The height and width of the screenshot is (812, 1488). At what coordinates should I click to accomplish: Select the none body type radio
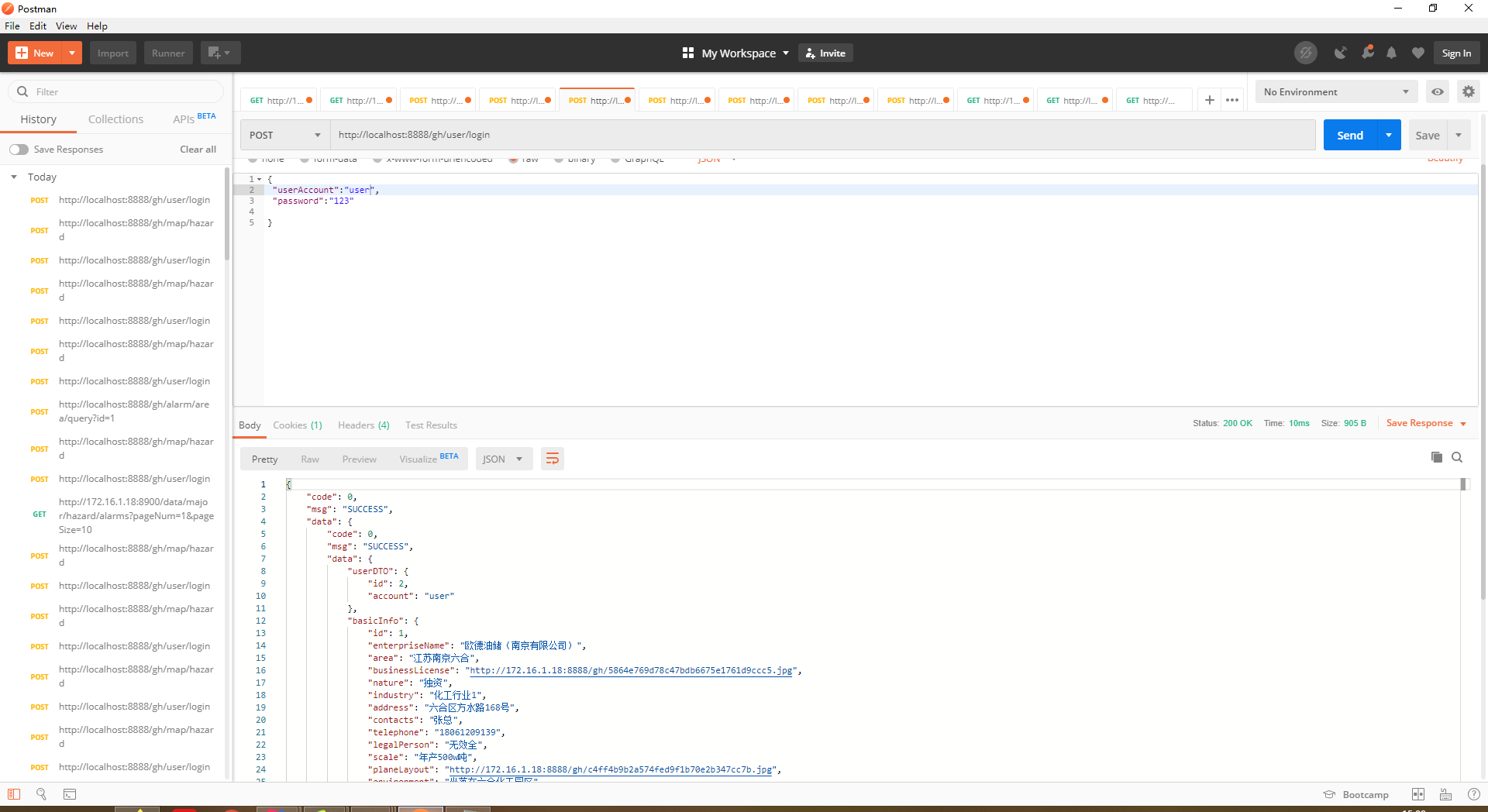(253, 160)
